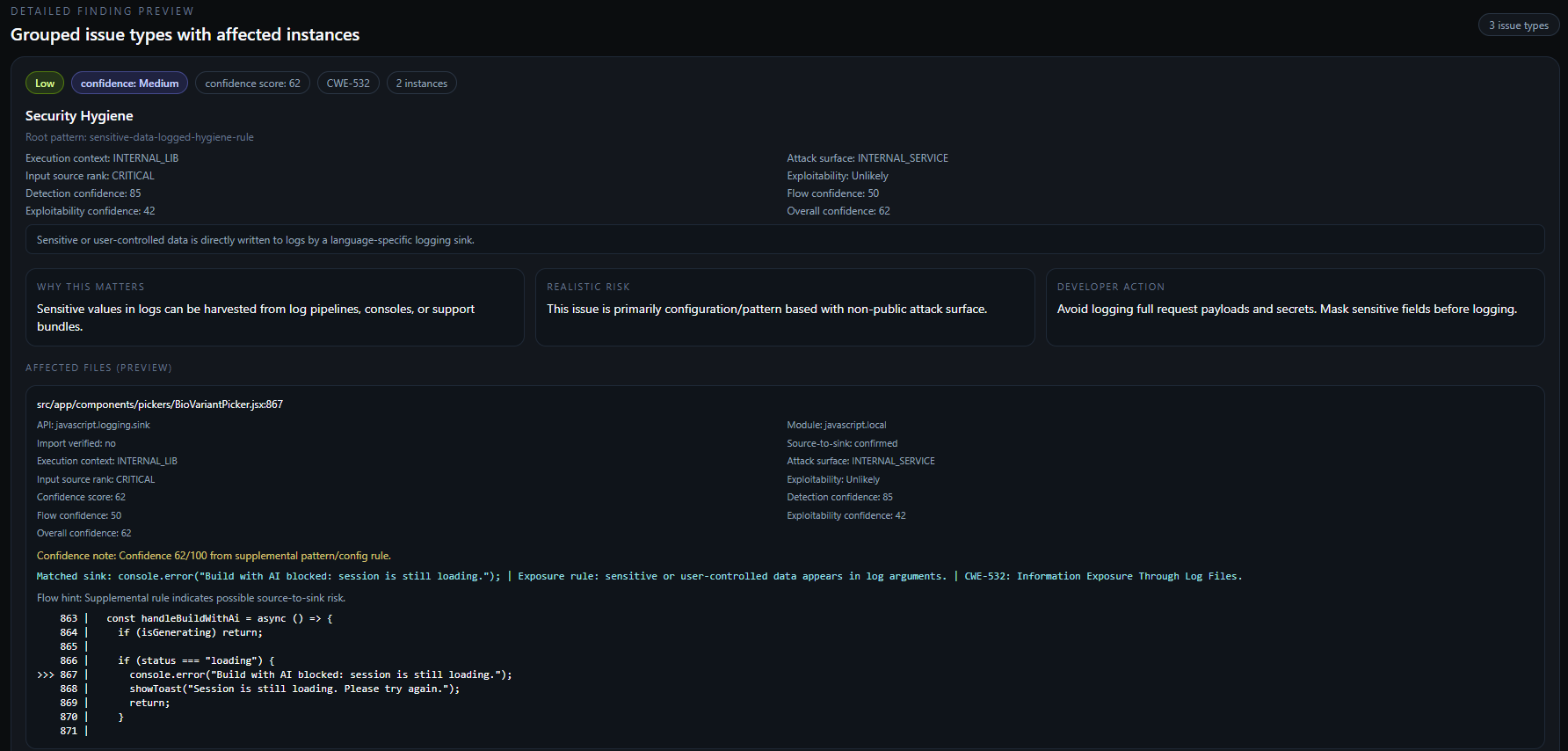This screenshot has height=751, width=1568.
Task: Click the 'confidence: Medium' pill
Action: click(129, 84)
